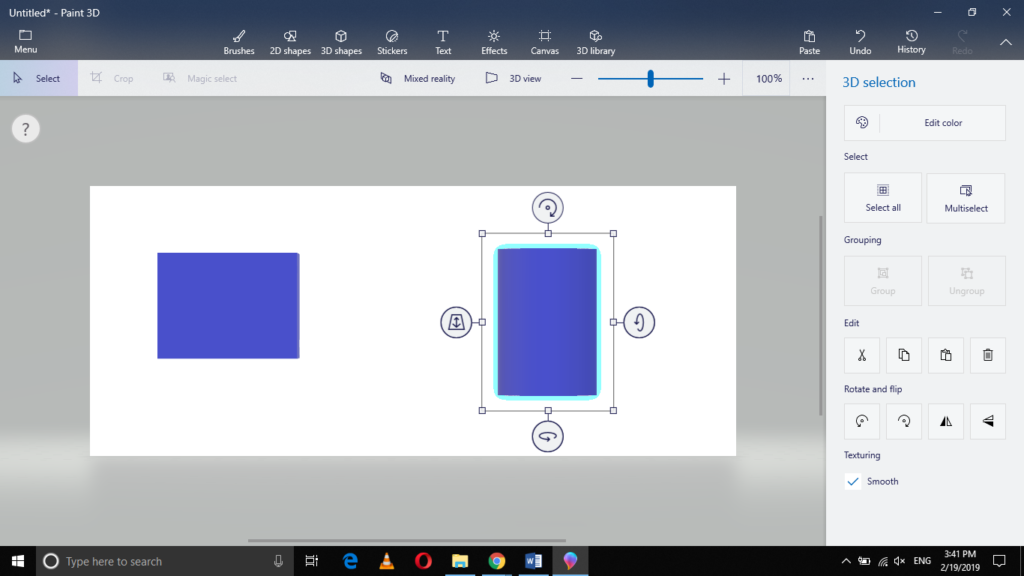This screenshot has width=1024, height=576.
Task: Switch to the Effects tab
Action: pyautogui.click(x=494, y=42)
